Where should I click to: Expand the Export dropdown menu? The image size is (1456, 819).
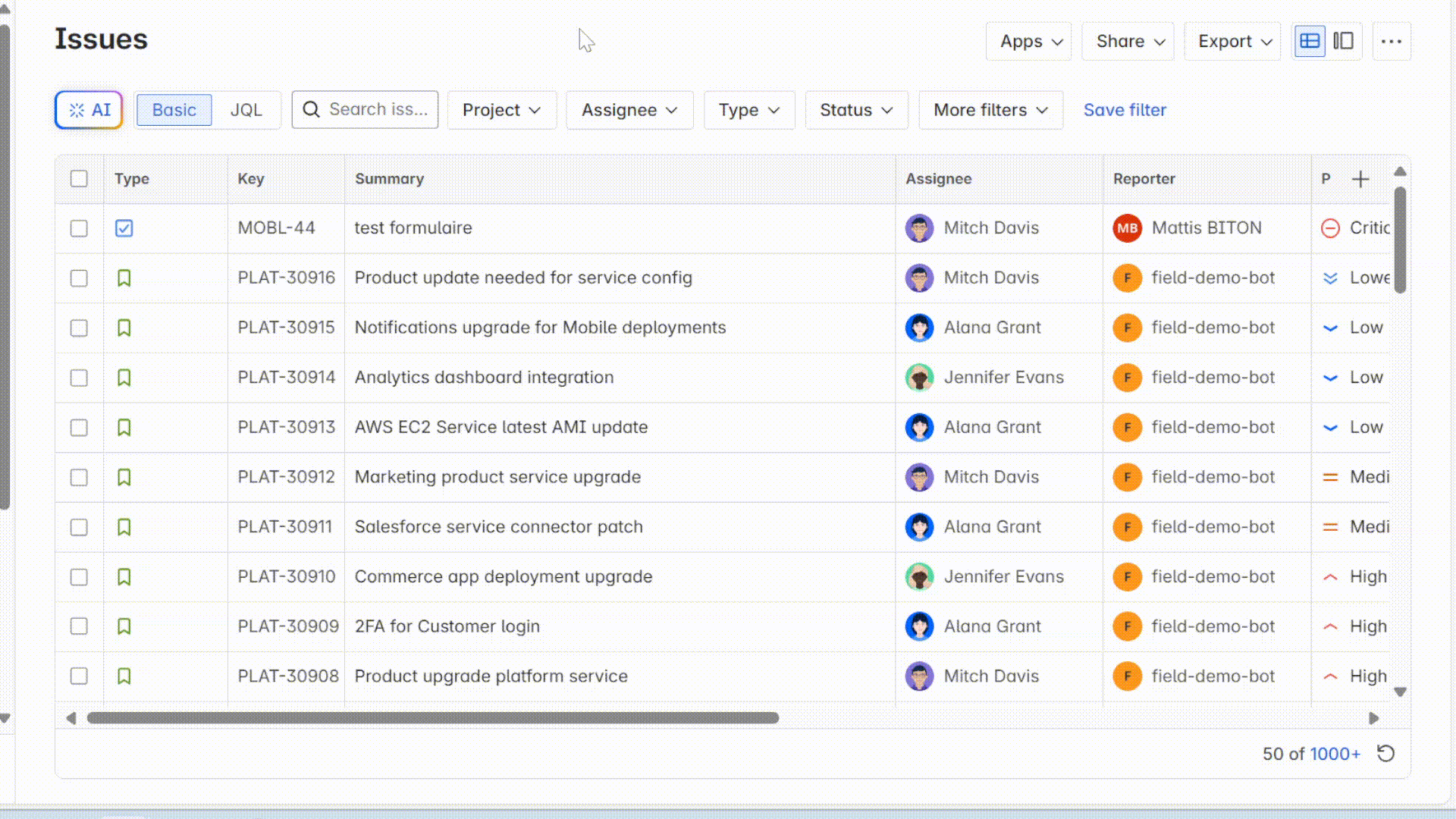coord(1233,41)
